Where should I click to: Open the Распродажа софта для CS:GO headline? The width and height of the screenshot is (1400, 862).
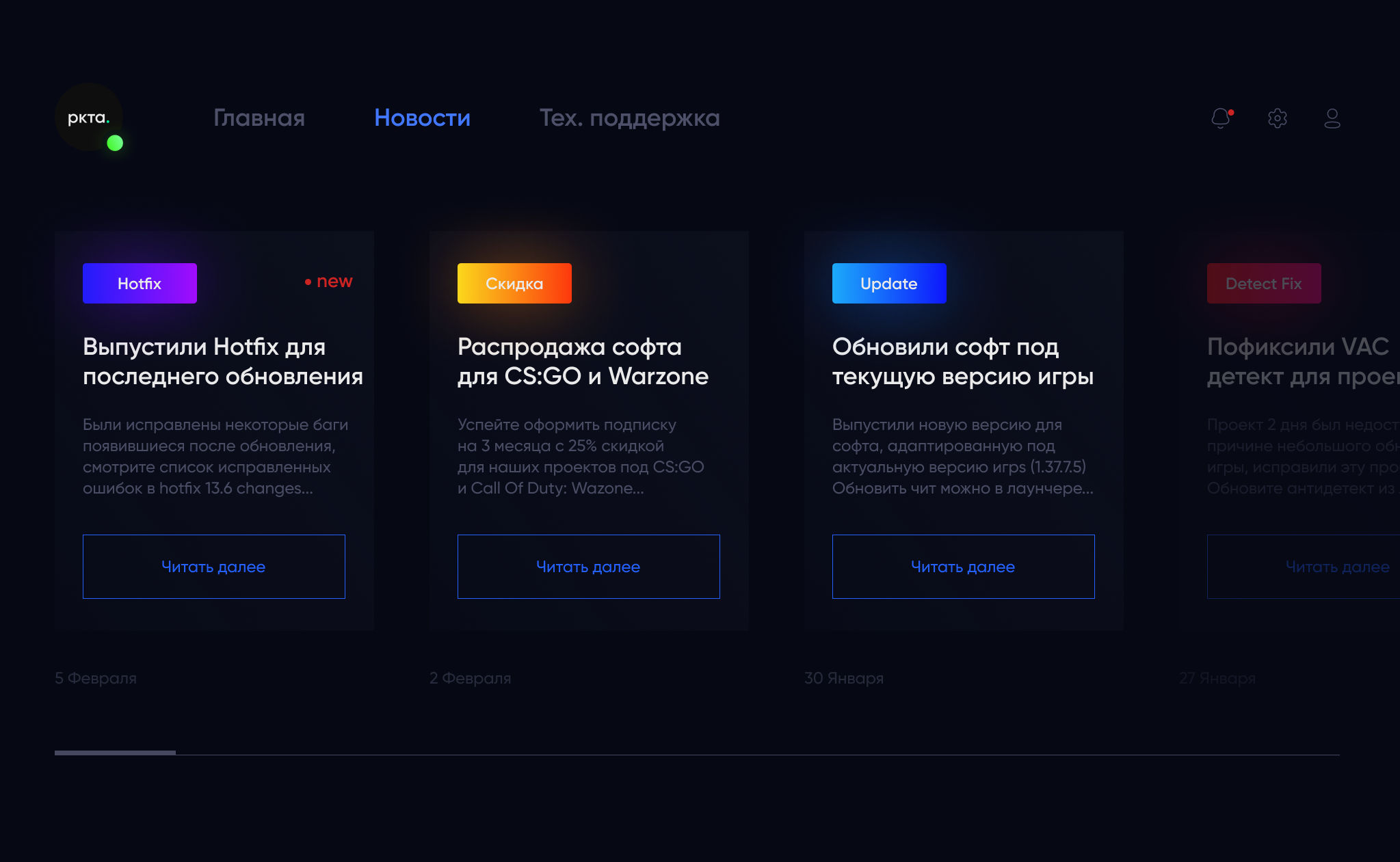tap(583, 361)
